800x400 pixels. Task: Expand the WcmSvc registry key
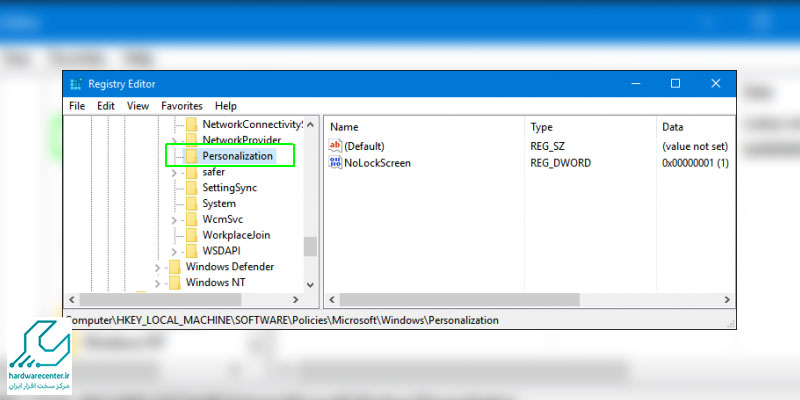click(175, 219)
